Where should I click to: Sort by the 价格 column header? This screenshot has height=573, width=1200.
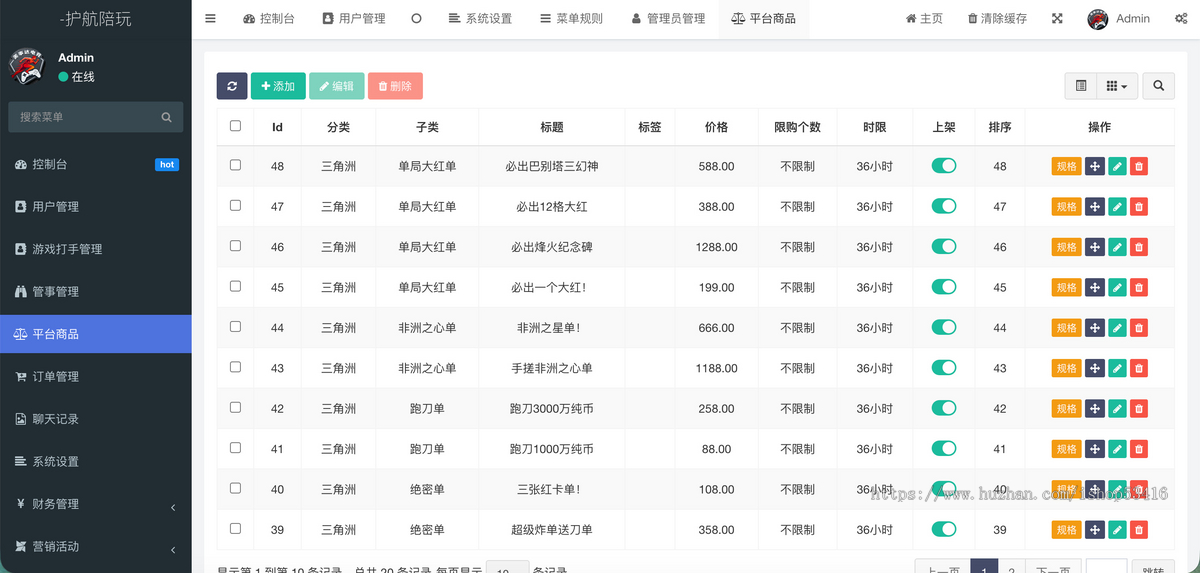716,127
